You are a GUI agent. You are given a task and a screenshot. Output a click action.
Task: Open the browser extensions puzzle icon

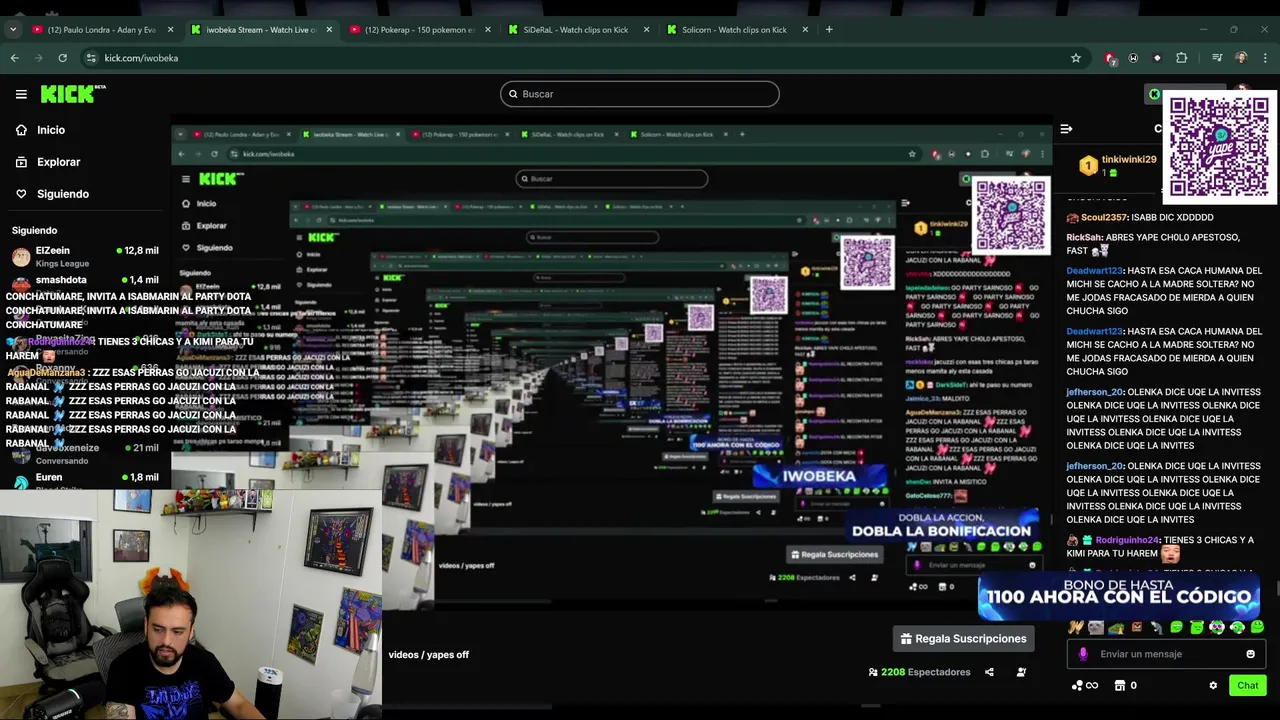click(1181, 58)
